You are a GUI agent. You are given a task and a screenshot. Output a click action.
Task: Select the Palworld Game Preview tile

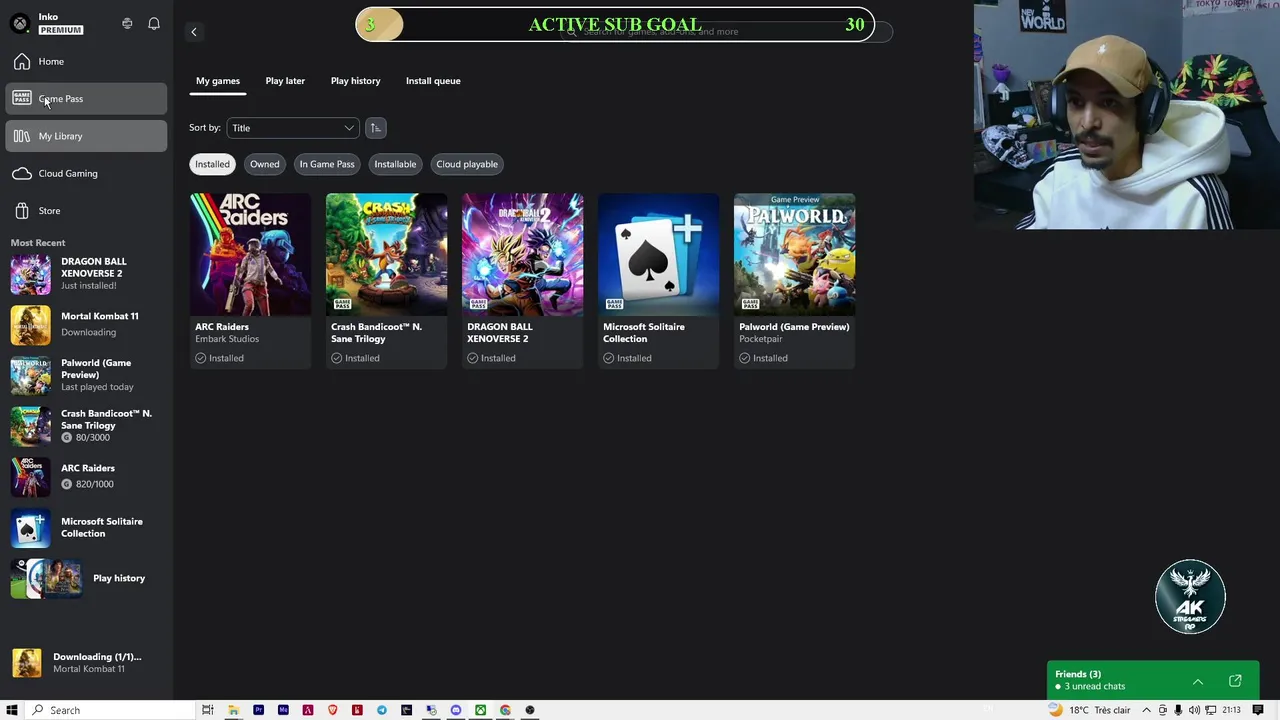pyautogui.click(x=794, y=281)
